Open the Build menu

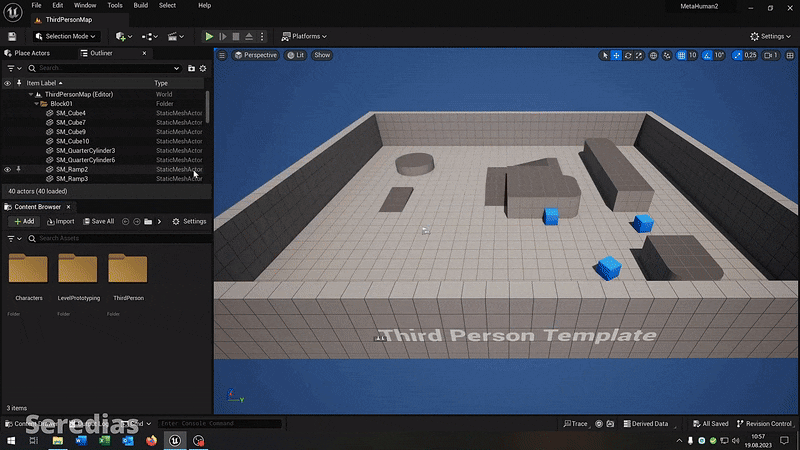click(x=141, y=5)
